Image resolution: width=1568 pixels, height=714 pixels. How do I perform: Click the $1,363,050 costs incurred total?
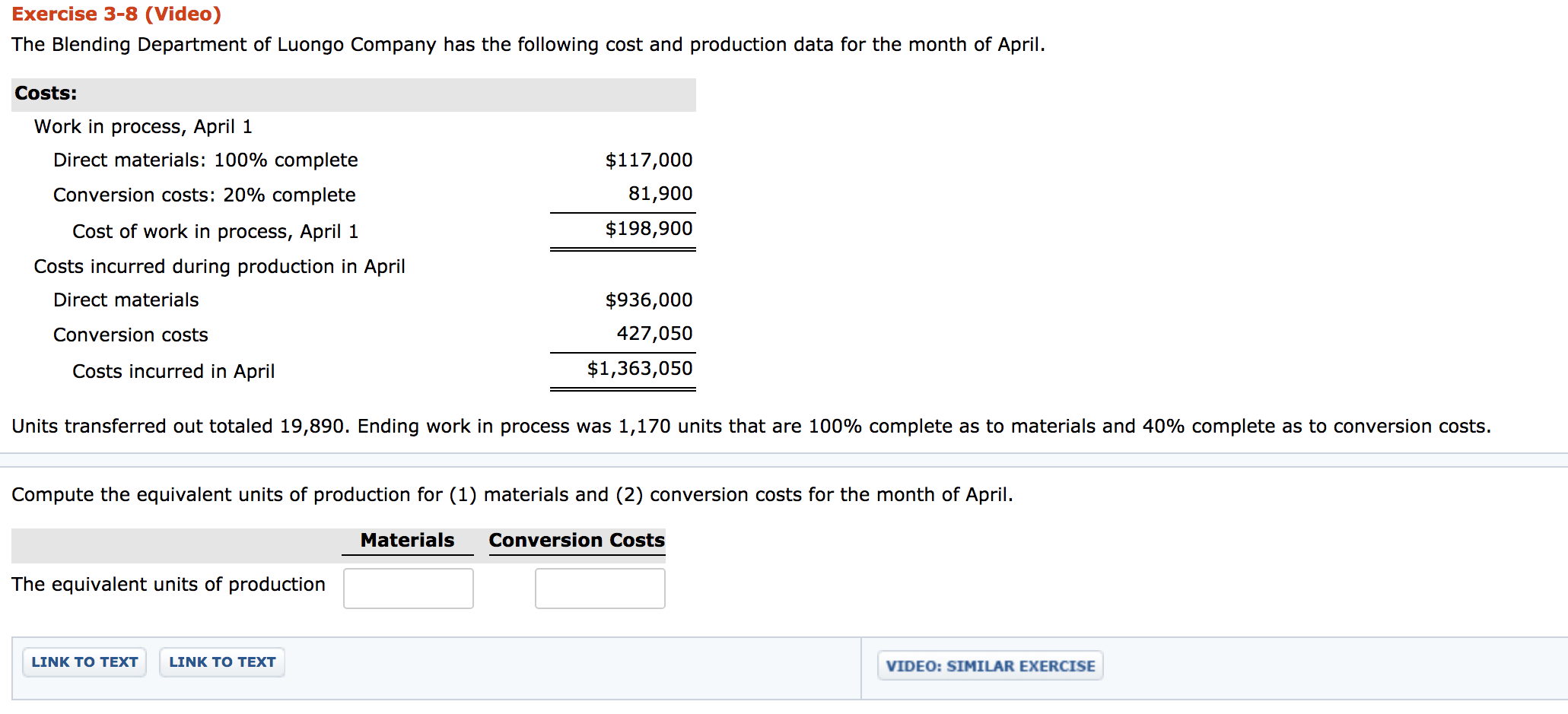click(x=639, y=369)
